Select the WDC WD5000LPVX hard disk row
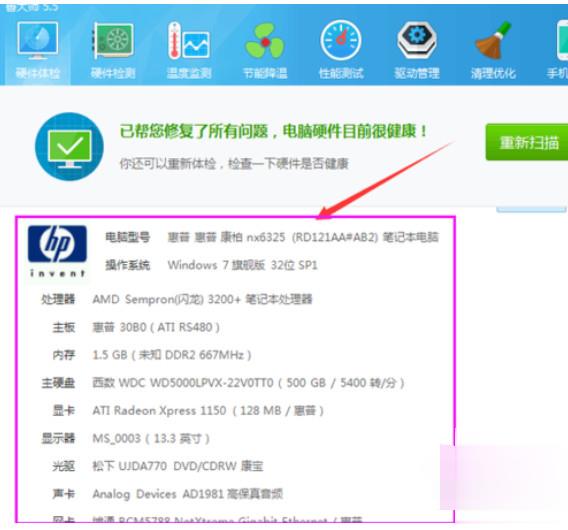Viewport: 568px width, 530px height. [223, 383]
